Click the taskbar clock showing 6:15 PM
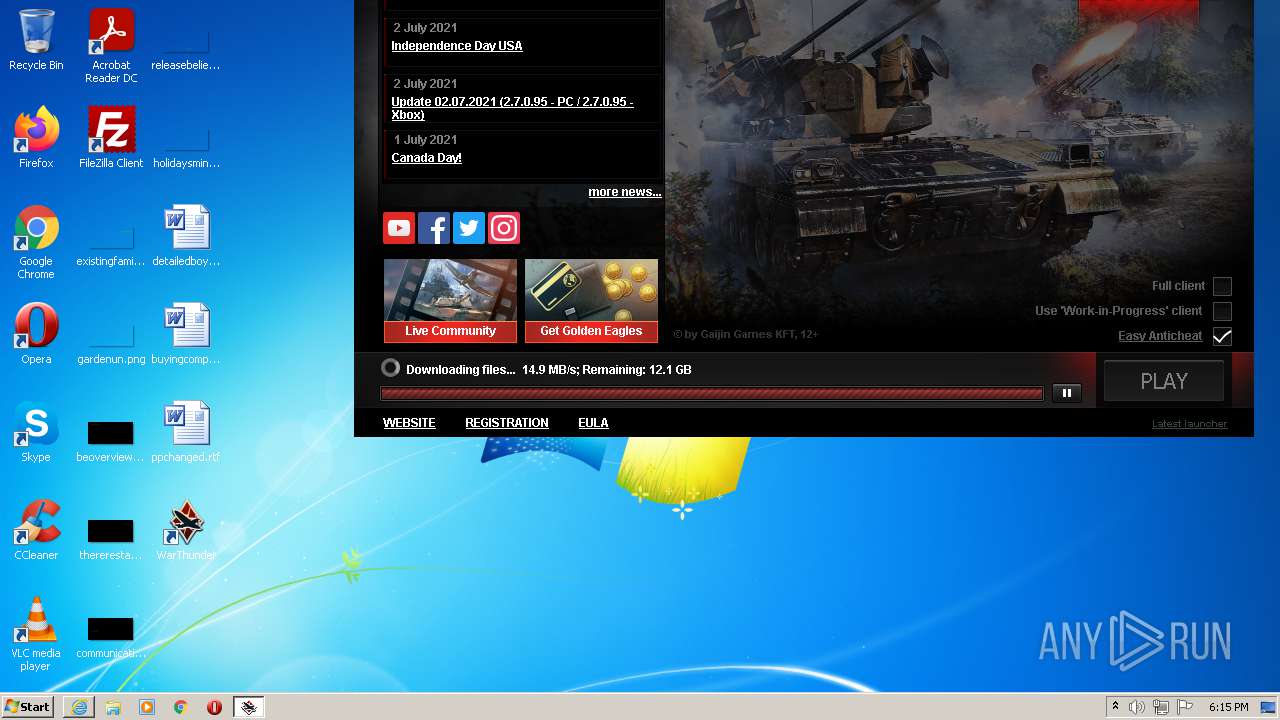Viewport: 1280px width, 720px height. coord(1228,707)
